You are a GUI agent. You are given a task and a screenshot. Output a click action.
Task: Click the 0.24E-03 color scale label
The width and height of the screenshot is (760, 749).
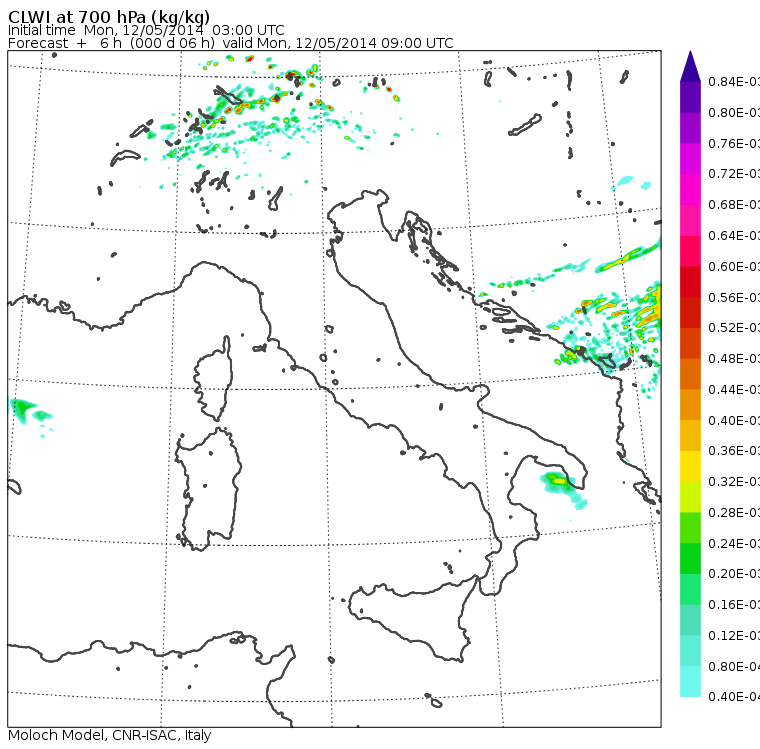pyautogui.click(x=733, y=543)
